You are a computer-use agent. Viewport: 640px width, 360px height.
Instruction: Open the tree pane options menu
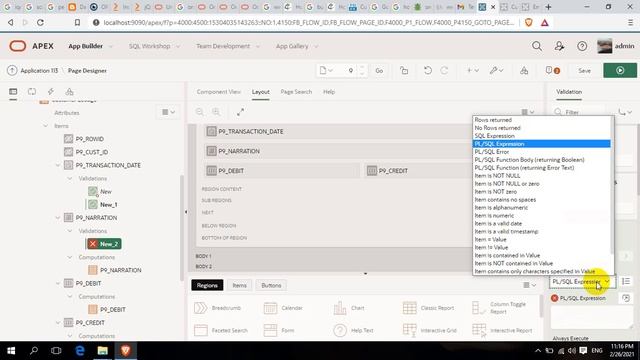[x=168, y=112]
